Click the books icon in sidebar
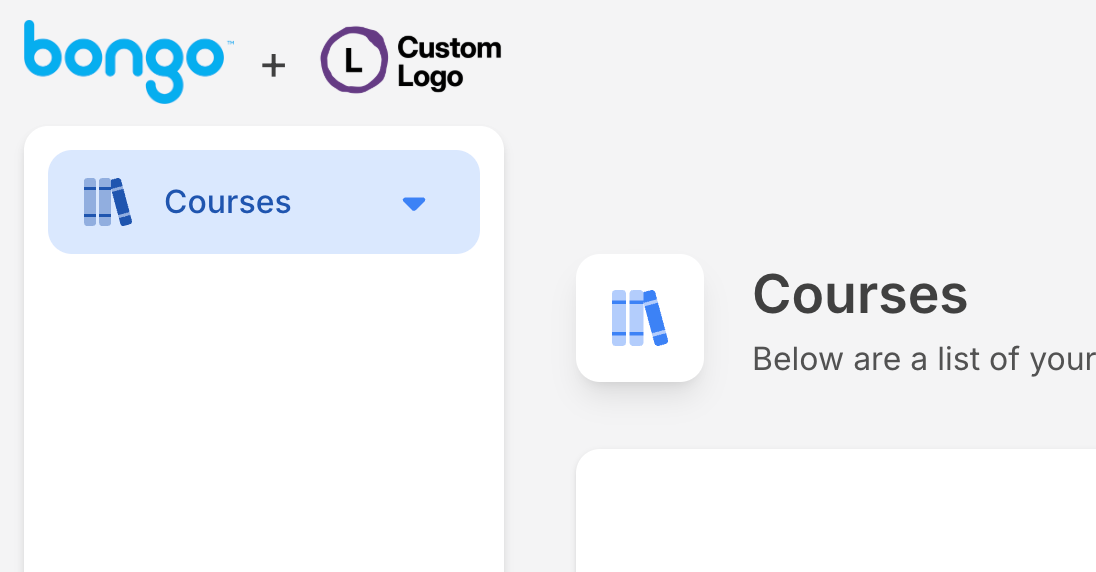Image resolution: width=1096 pixels, height=572 pixels. [108, 202]
